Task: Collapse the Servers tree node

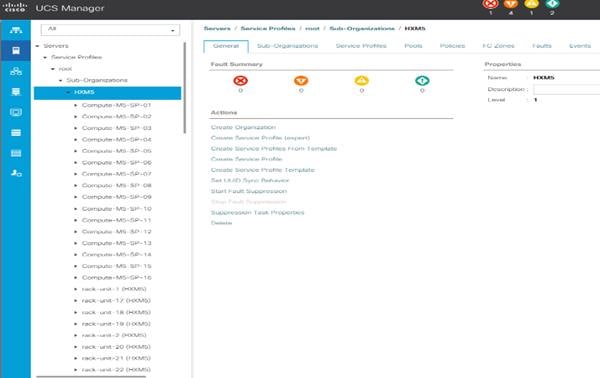Action: point(38,46)
